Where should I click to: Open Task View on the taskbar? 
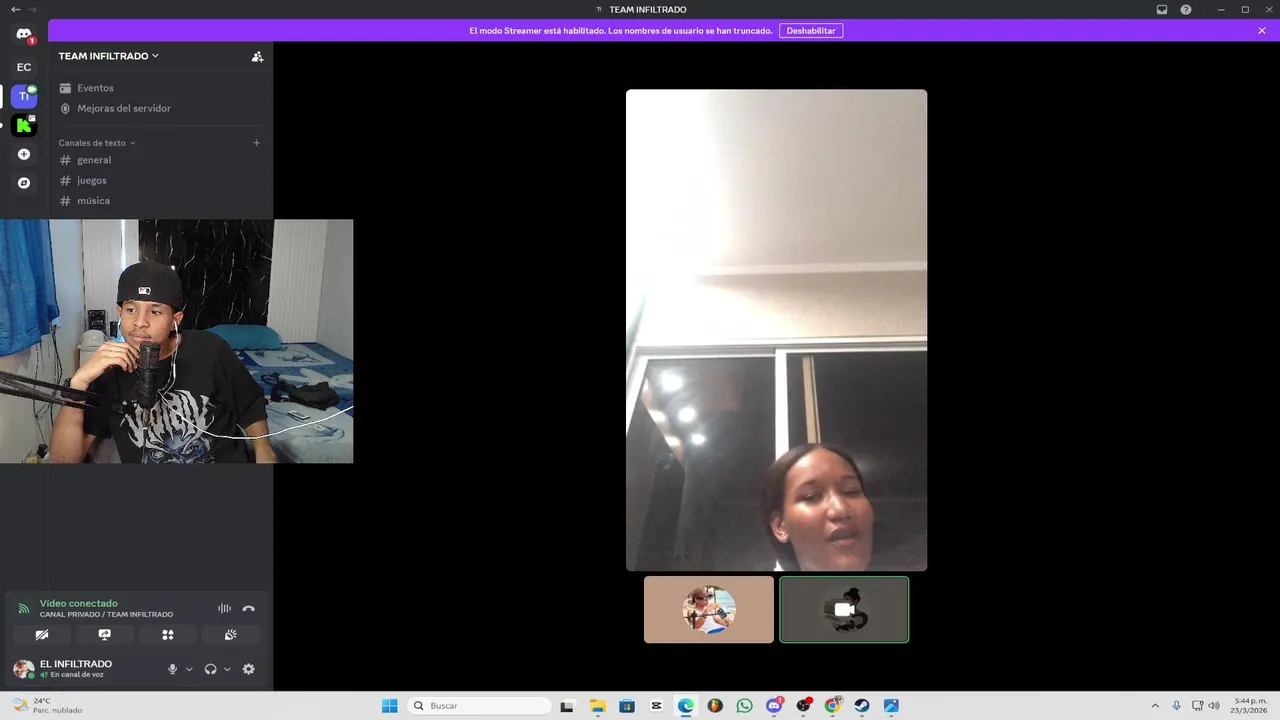click(x=567, y=706)
